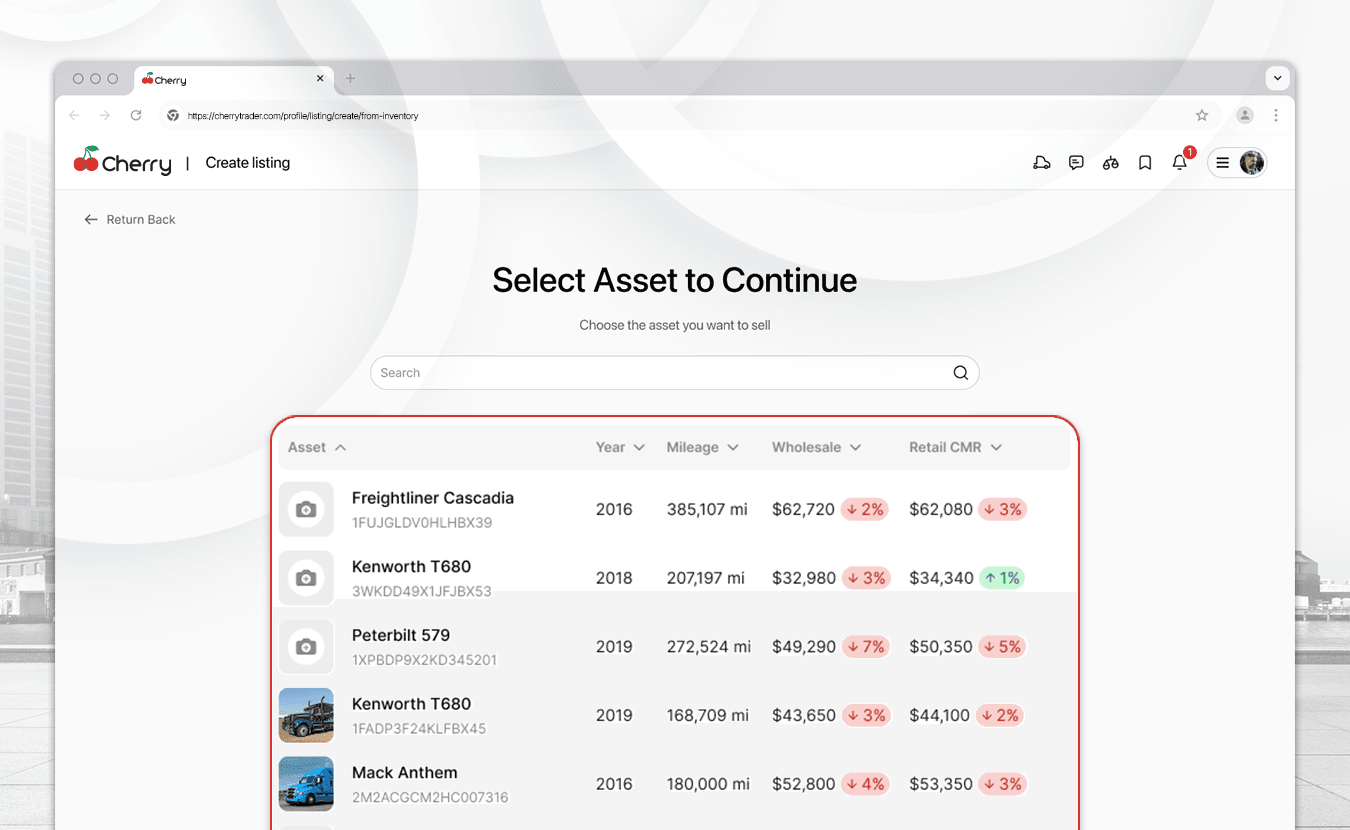Open the compare scales icon
Viewport: 1350px width, 830px height.
pyautogui.click(x=1110, y=162)
